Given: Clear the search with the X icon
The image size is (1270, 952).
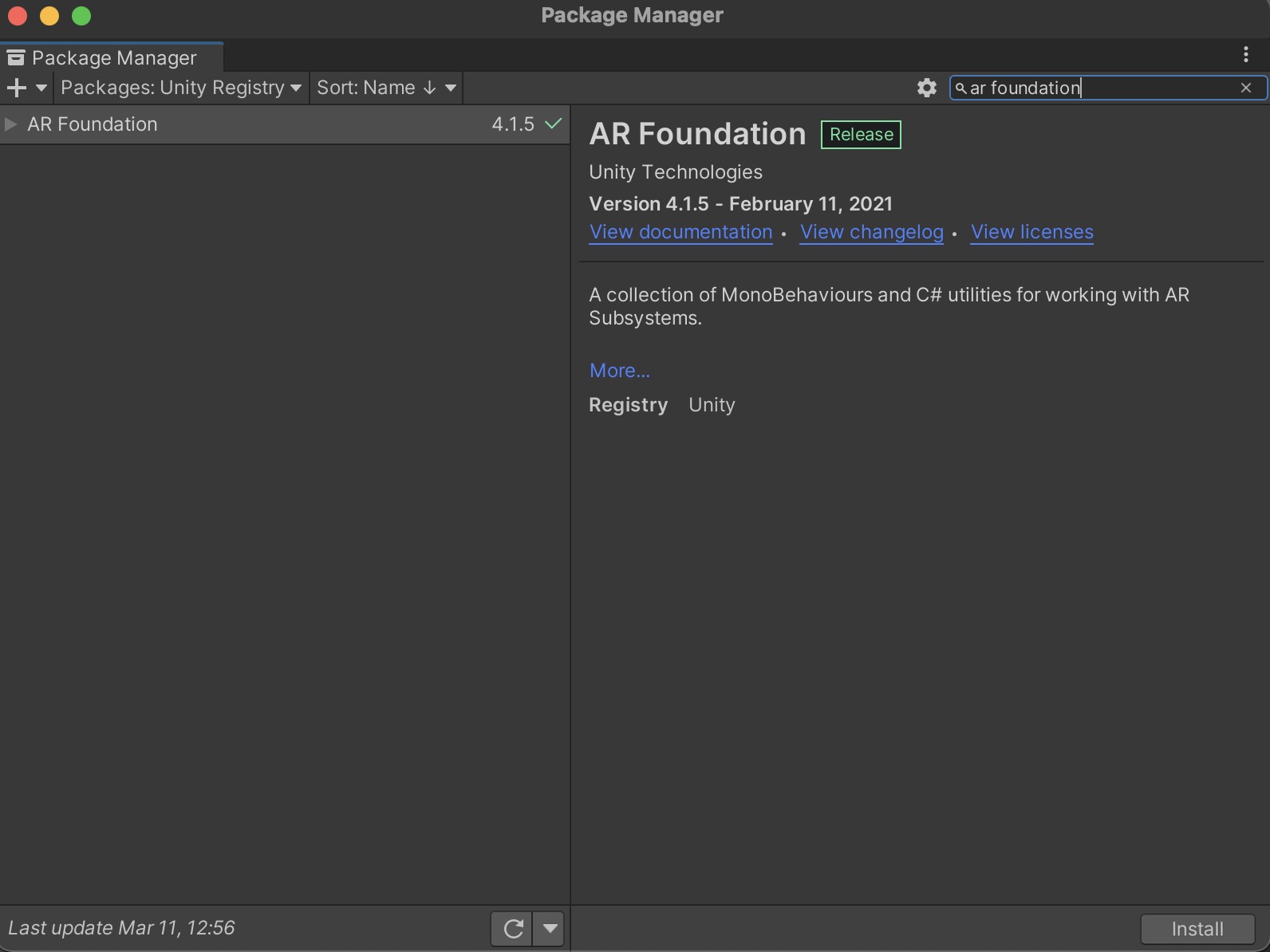Looking at the screenshot, I should [x=1246, y=88].
